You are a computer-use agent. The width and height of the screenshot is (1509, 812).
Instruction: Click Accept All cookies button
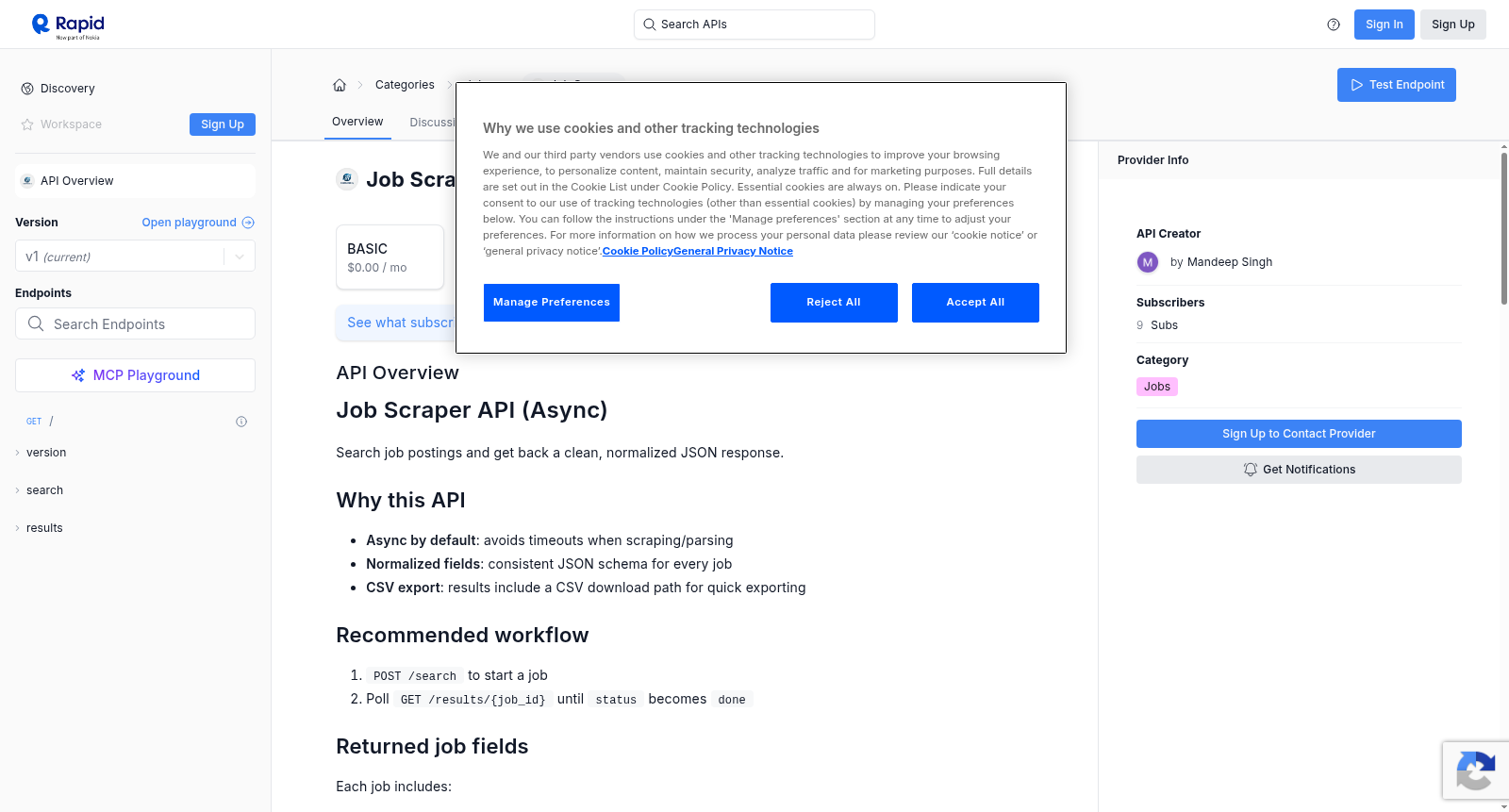(x=975, y=303)
